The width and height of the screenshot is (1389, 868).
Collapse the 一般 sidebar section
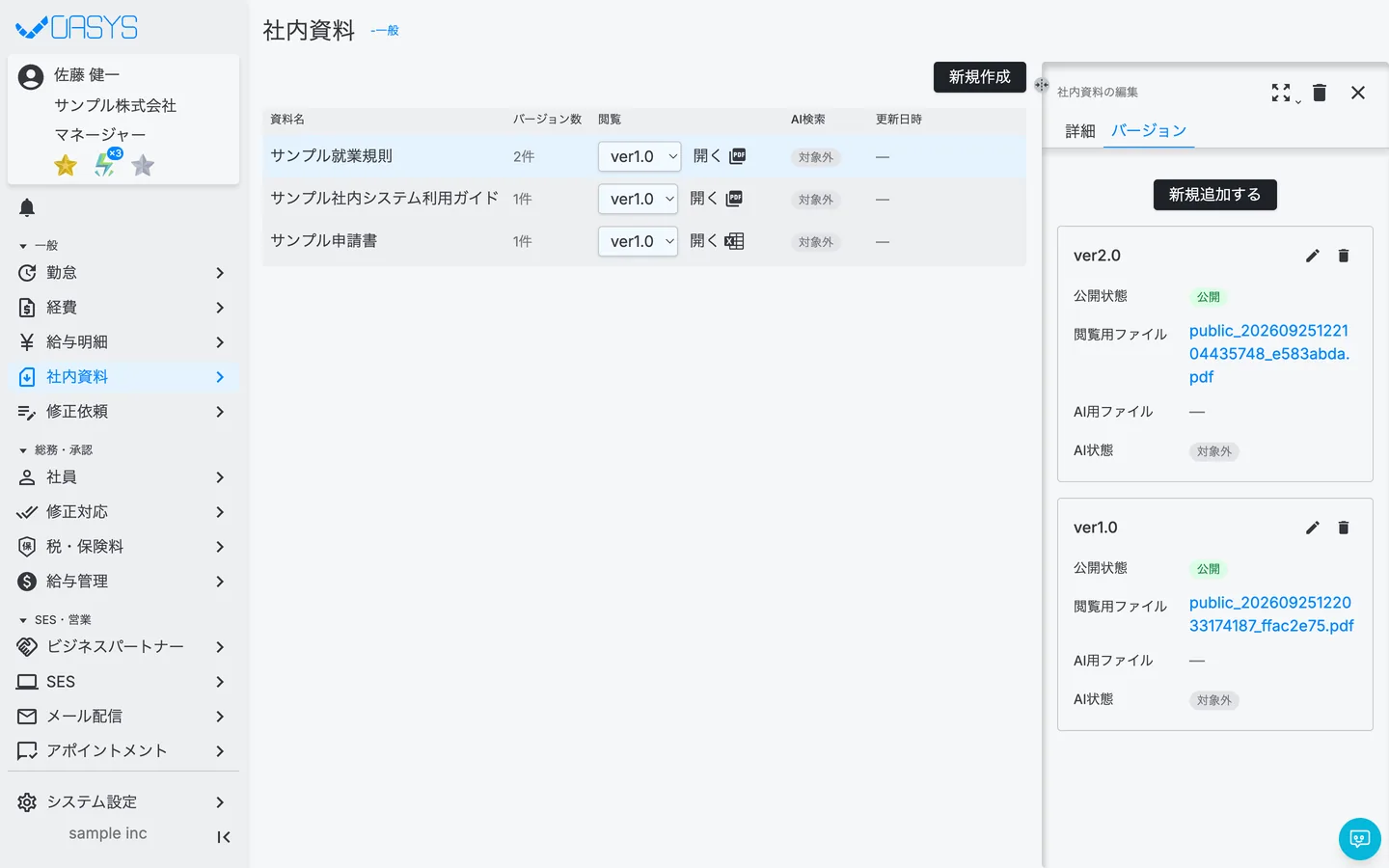pos(39,246)
